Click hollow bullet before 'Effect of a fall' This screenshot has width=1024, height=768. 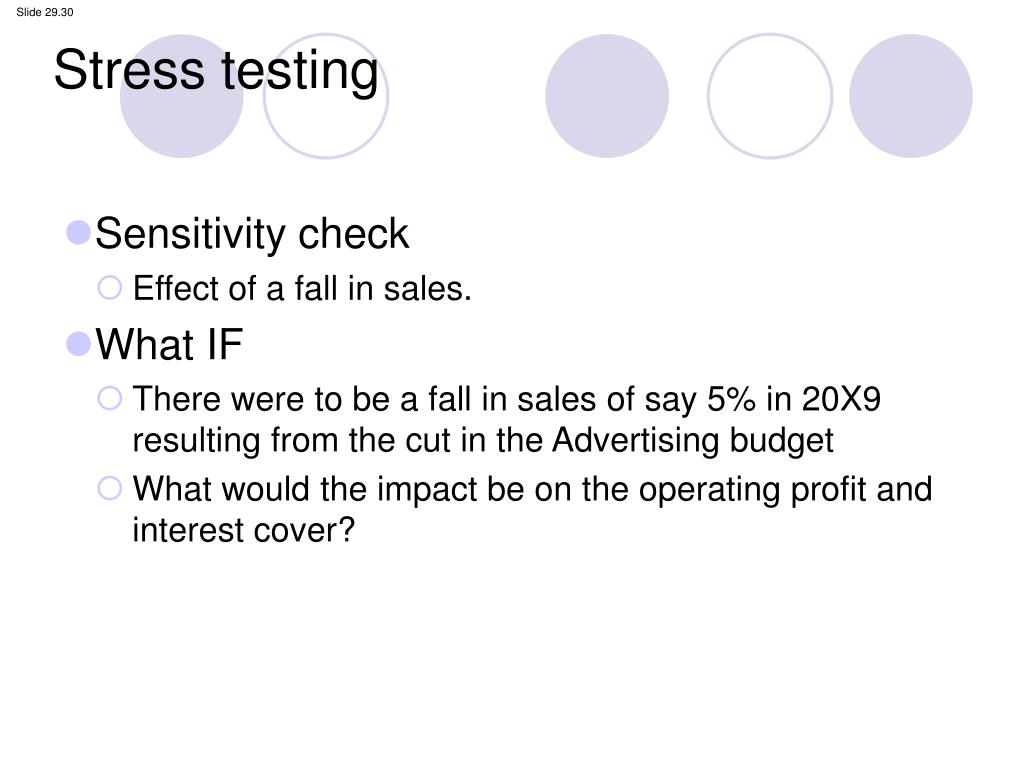coord(110,287)
